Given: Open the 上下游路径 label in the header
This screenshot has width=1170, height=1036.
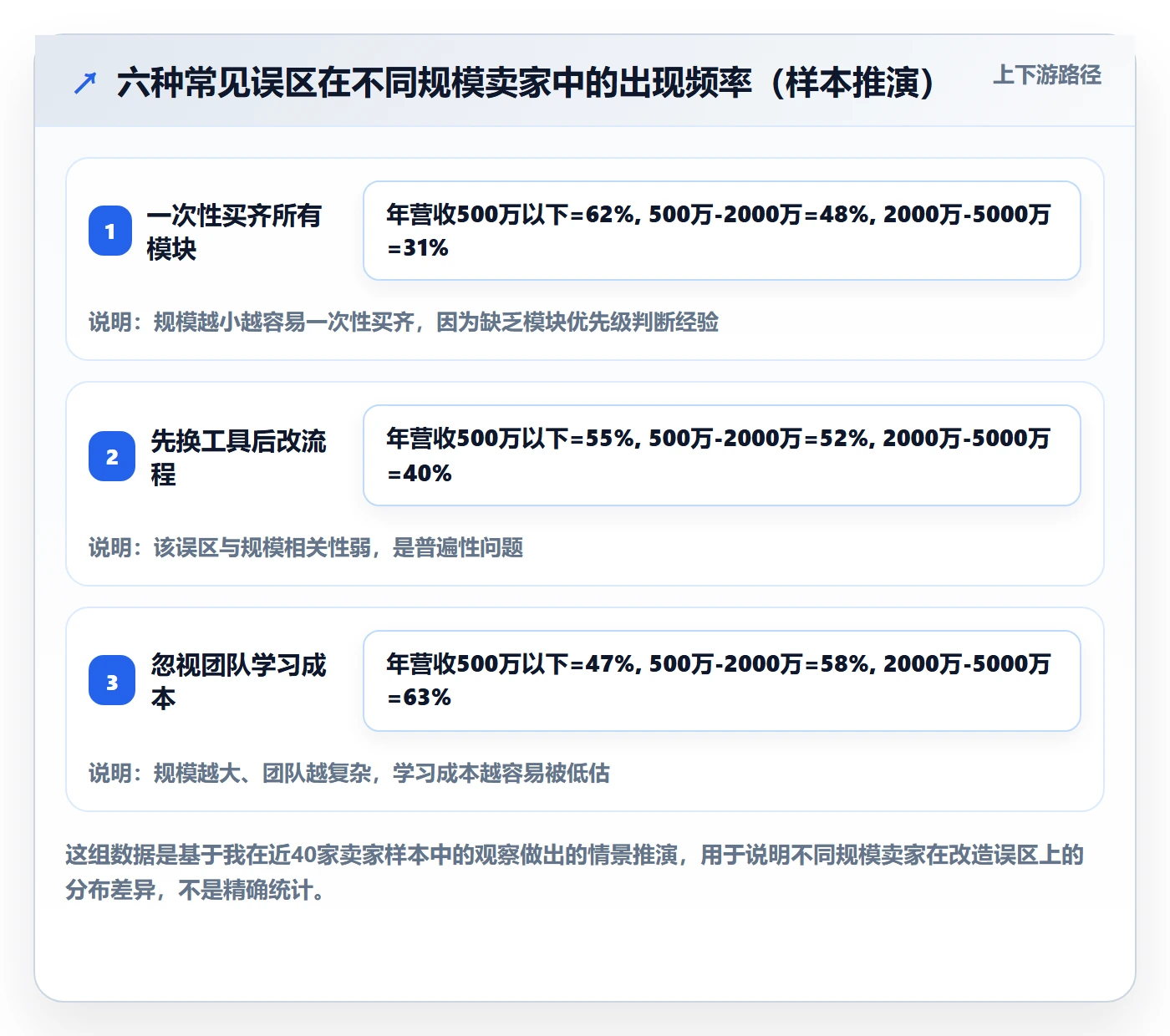Looking at the screenshot, I should pos(1047,75).
